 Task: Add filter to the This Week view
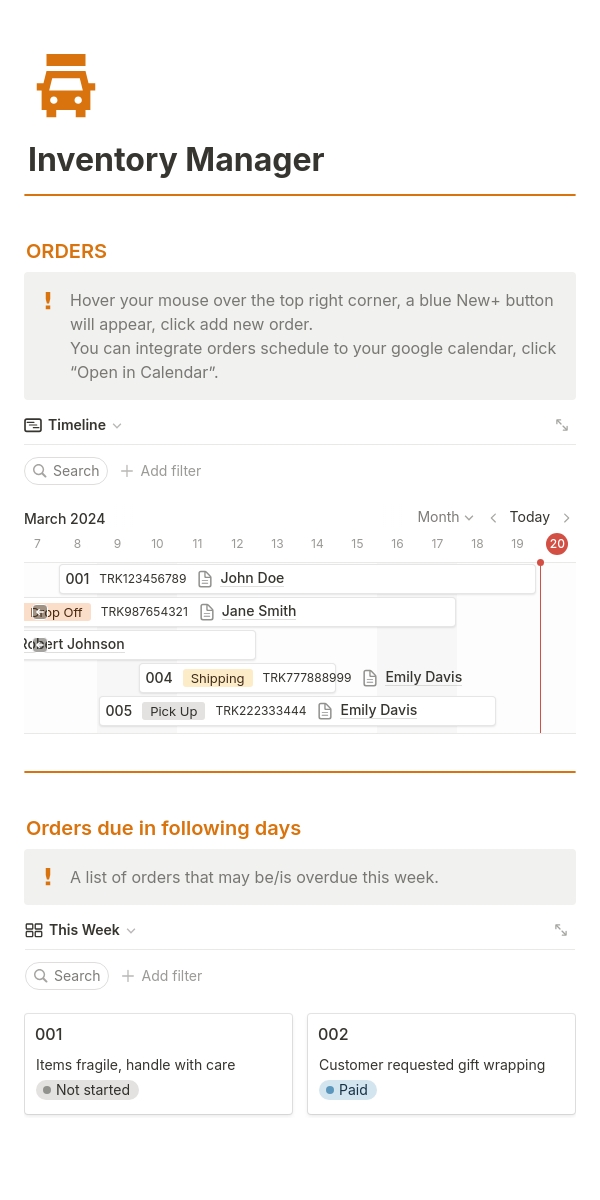point(162,976)
